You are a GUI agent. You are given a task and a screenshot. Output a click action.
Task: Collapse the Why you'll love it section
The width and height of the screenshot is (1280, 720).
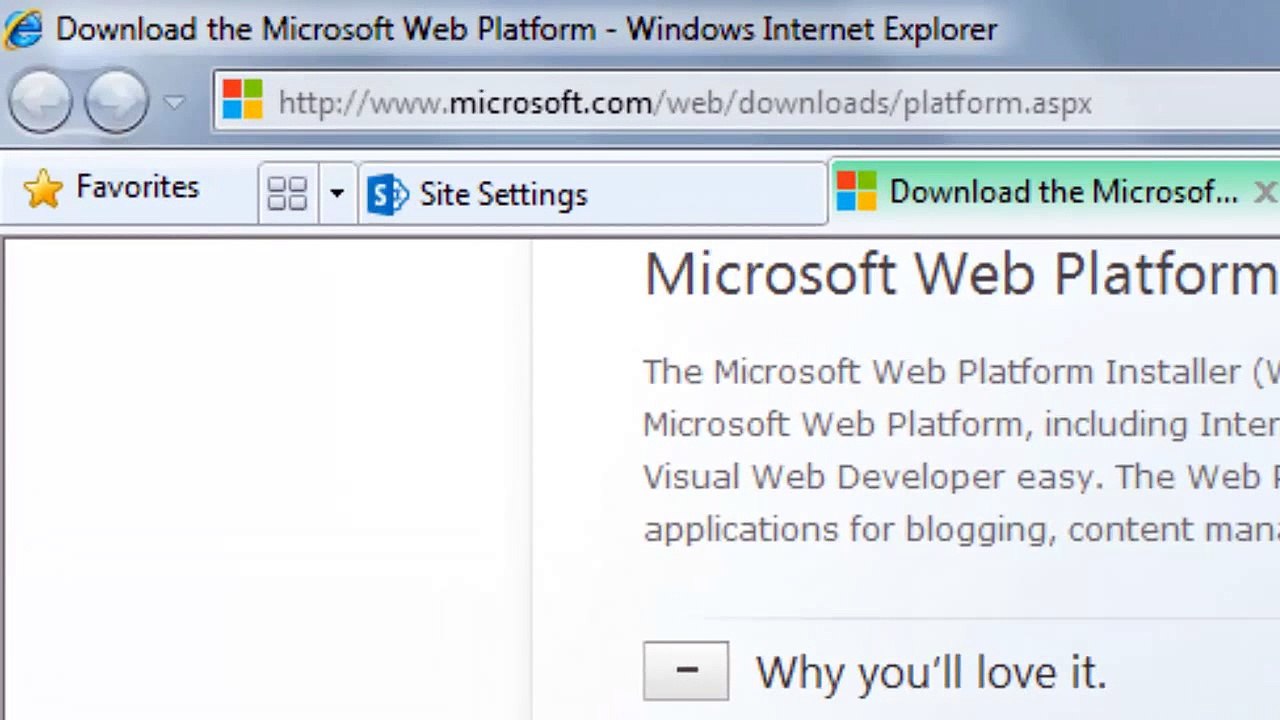click(x=686, y=671)
